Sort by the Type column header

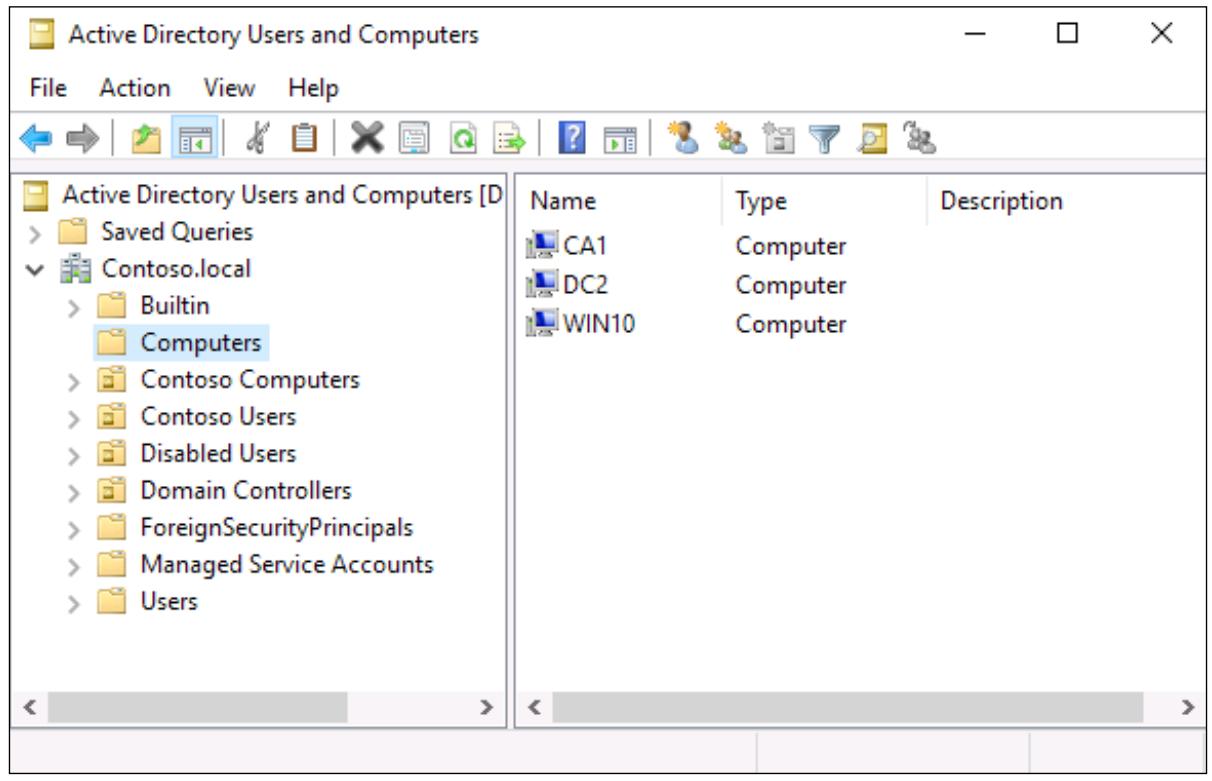click(x=824, y=201)
